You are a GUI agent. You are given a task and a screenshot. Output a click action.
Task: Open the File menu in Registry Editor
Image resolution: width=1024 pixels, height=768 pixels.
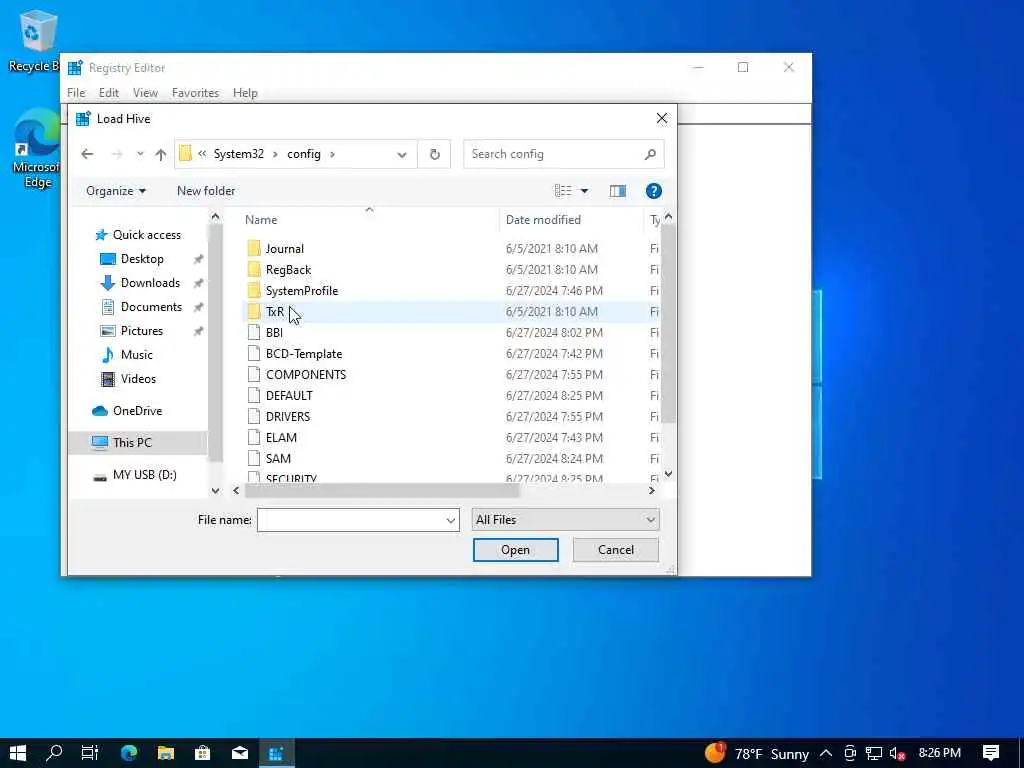tap(76, 93)
